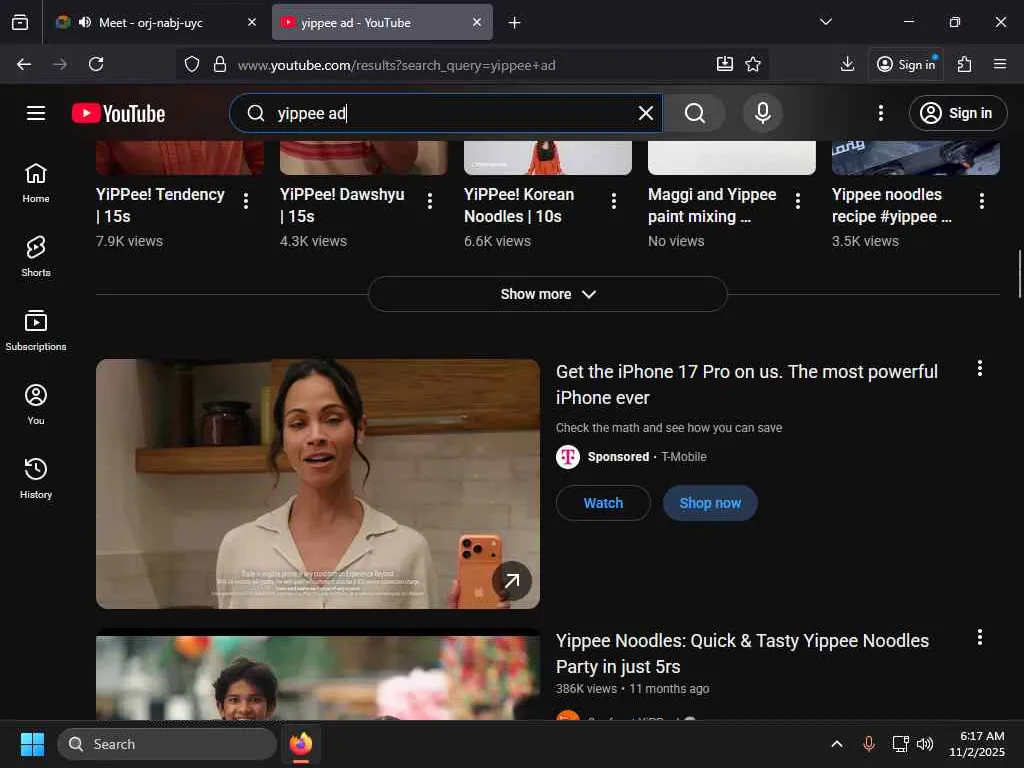Open the network icon in the system tray
Screen dimensions: 1024x768
[x=900, y=744]
